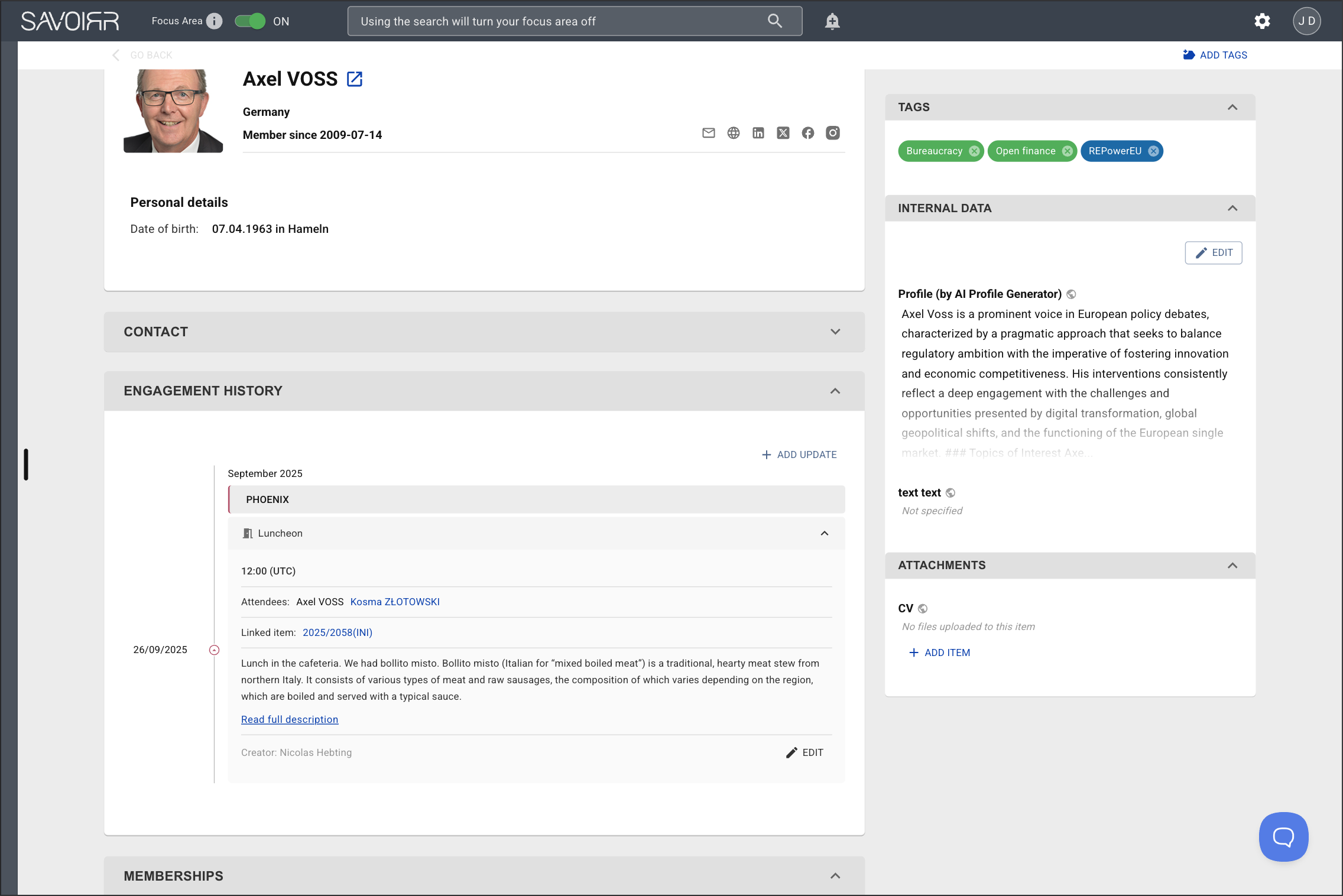This screenshot has width=1343, height=896.
Task: Collapse the Luncheon entry
Action: pyautogui.click(x=824, y=533)
